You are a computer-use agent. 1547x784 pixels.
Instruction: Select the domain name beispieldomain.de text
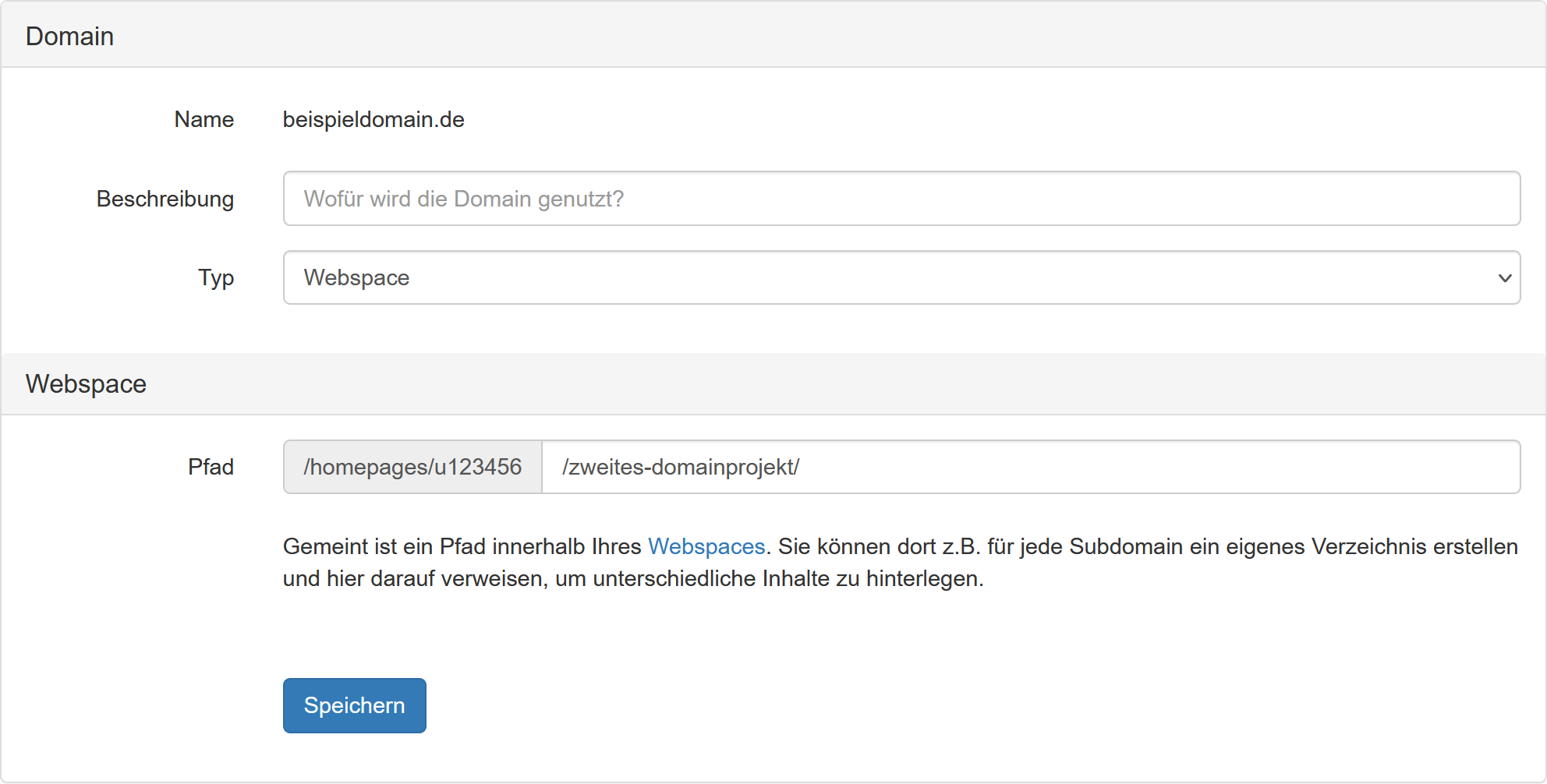click(373, 119)
